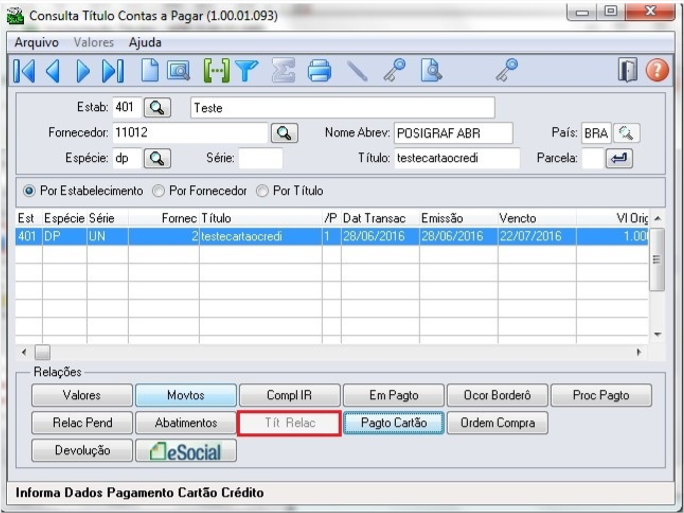Viewport: 684px width, 513px height.
Task: Click the vertical scrollbar thumb
Action: tap(657, 260)
